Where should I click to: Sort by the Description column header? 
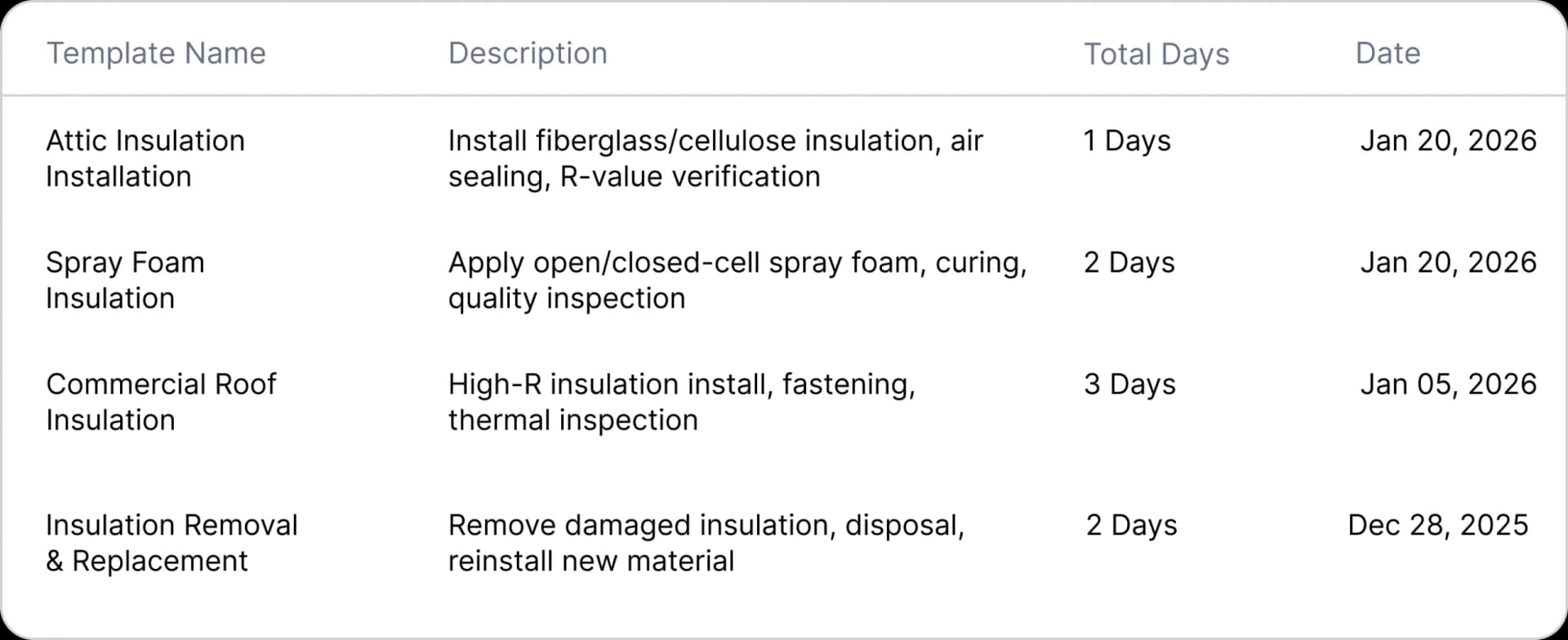tap(528, 54)
